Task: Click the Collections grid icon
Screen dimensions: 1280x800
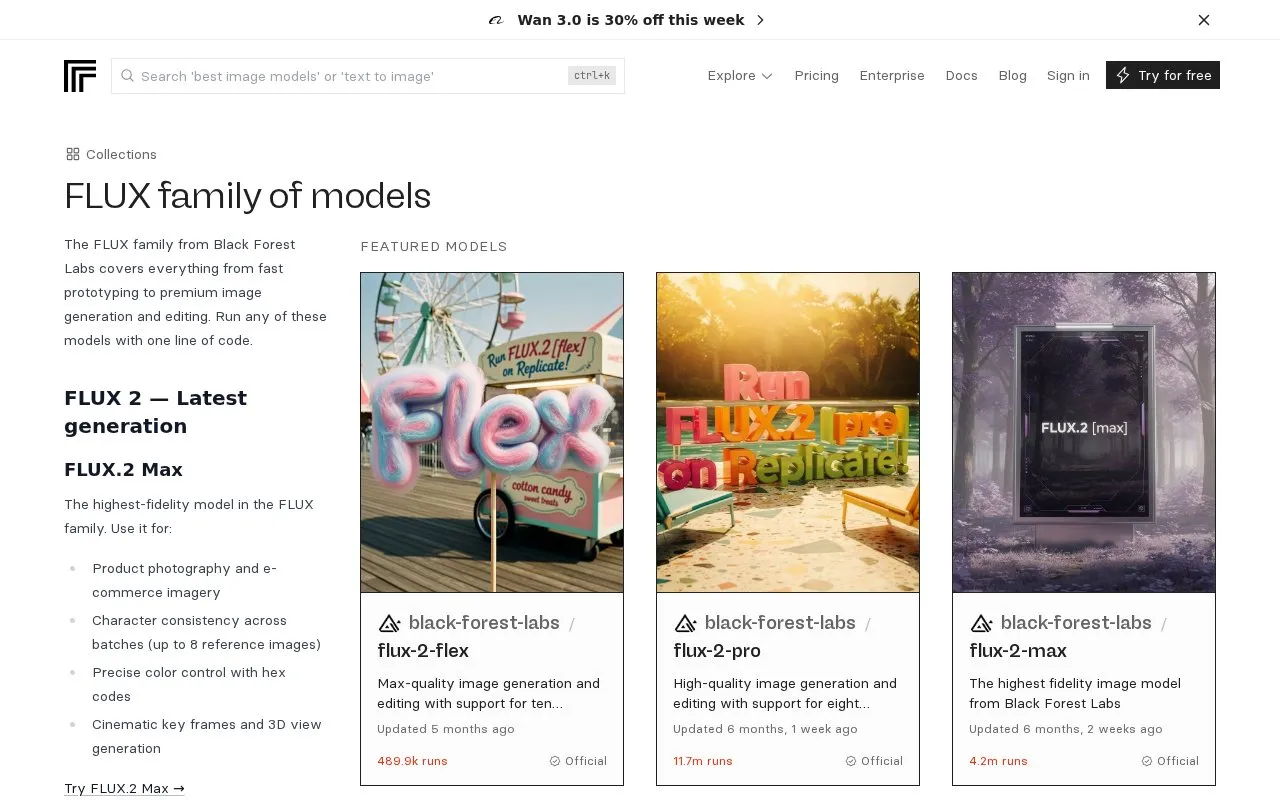Action: (73, 154)
